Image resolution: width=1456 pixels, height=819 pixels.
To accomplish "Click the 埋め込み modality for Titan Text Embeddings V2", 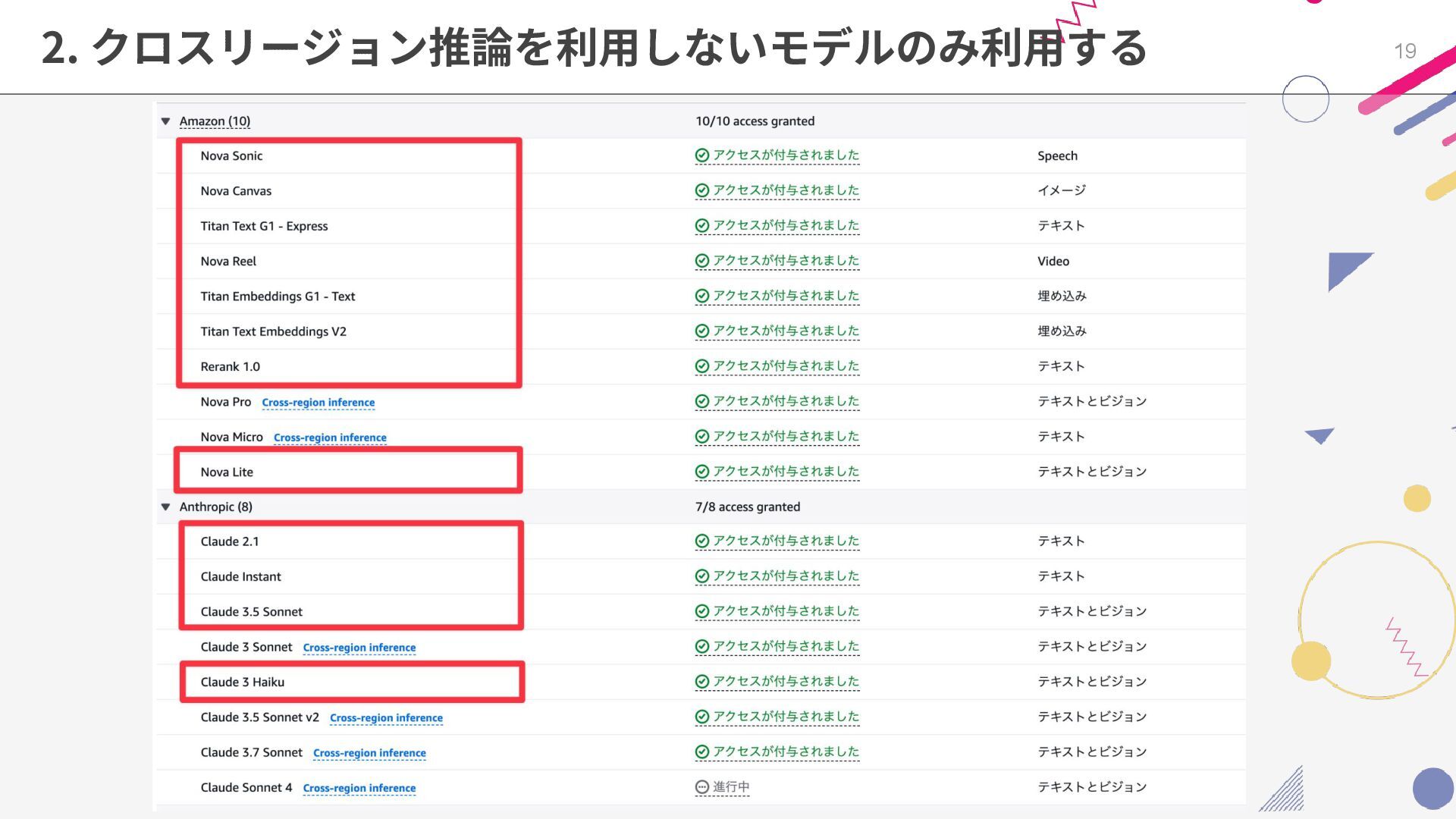I will [x=1062, y=331].
